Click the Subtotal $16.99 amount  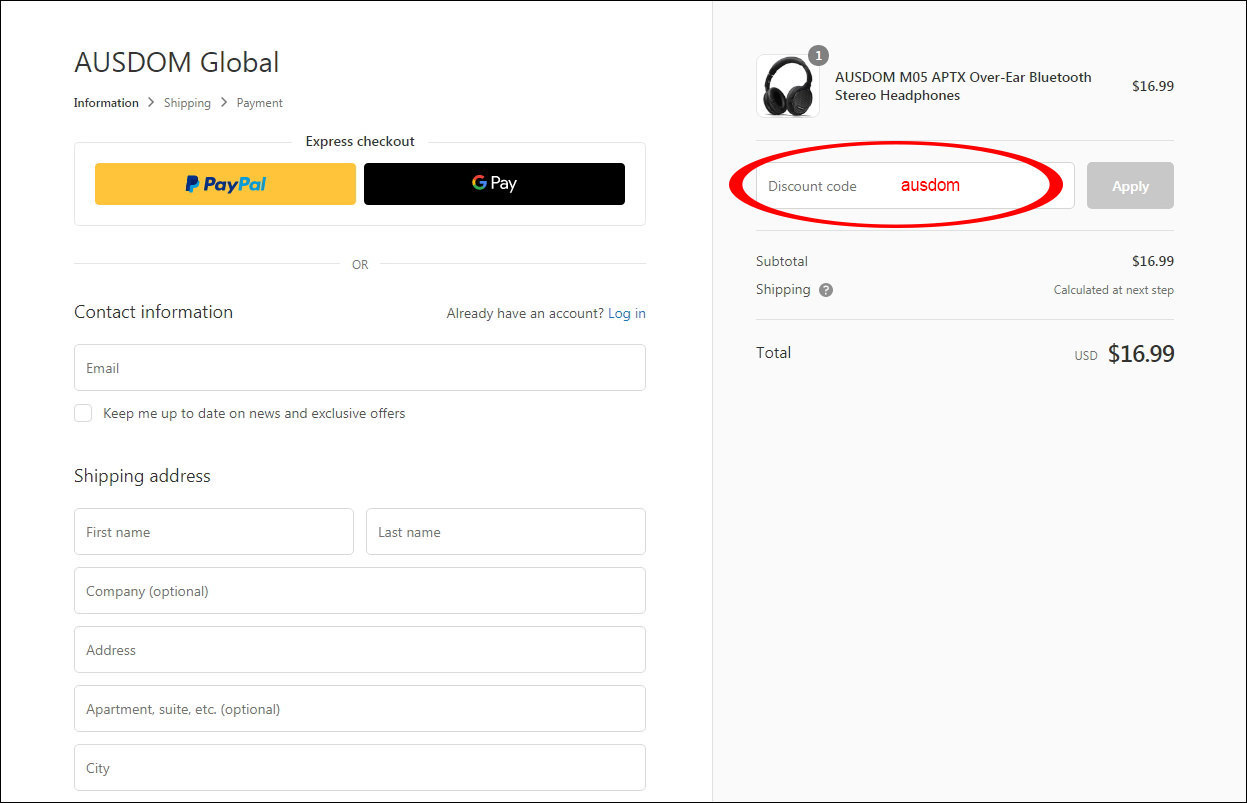[1153, 261]
